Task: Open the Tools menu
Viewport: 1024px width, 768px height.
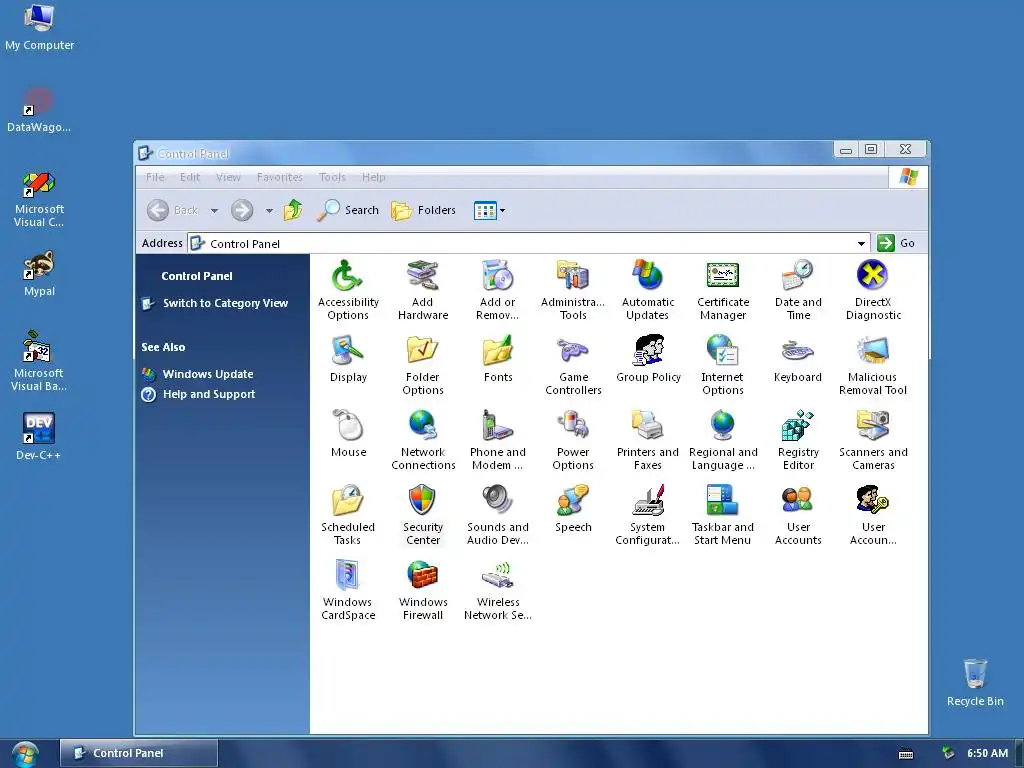Action: pos(332,177)
